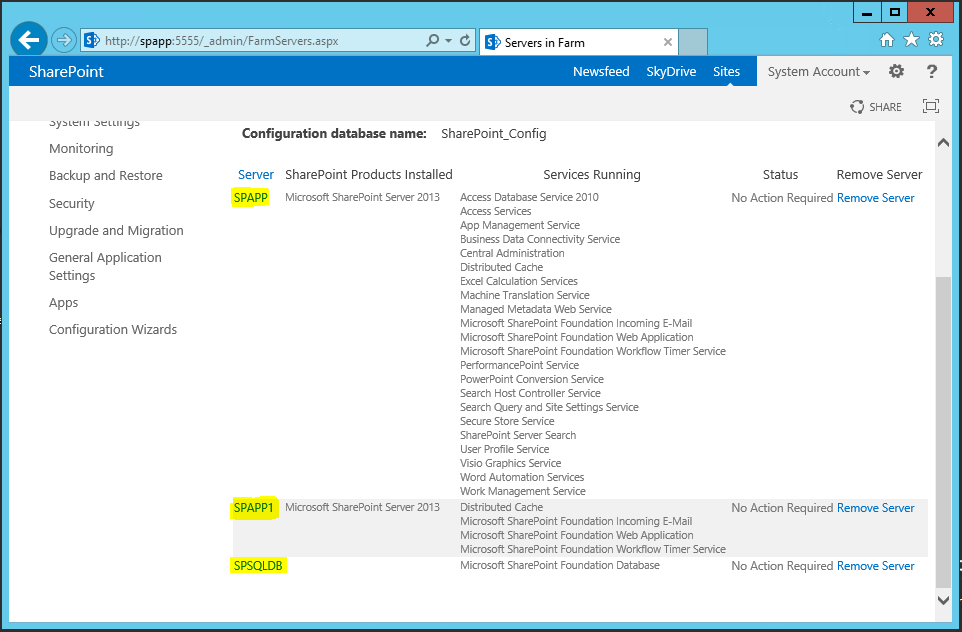The height and width of the screenshot is (632, 962).
Task: Click Remove Server for SPAPP1
Action: (875, 507)
